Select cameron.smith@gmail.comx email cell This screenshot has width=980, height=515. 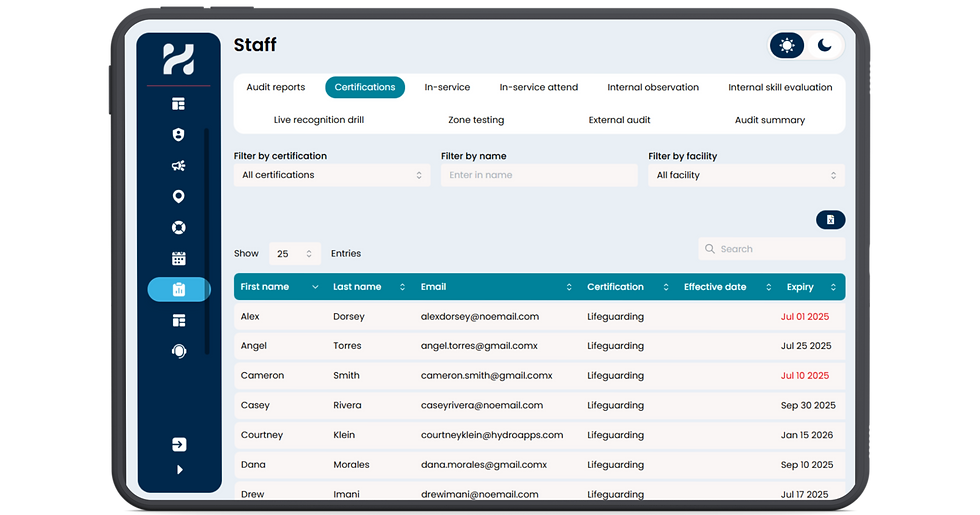(487, 376)
